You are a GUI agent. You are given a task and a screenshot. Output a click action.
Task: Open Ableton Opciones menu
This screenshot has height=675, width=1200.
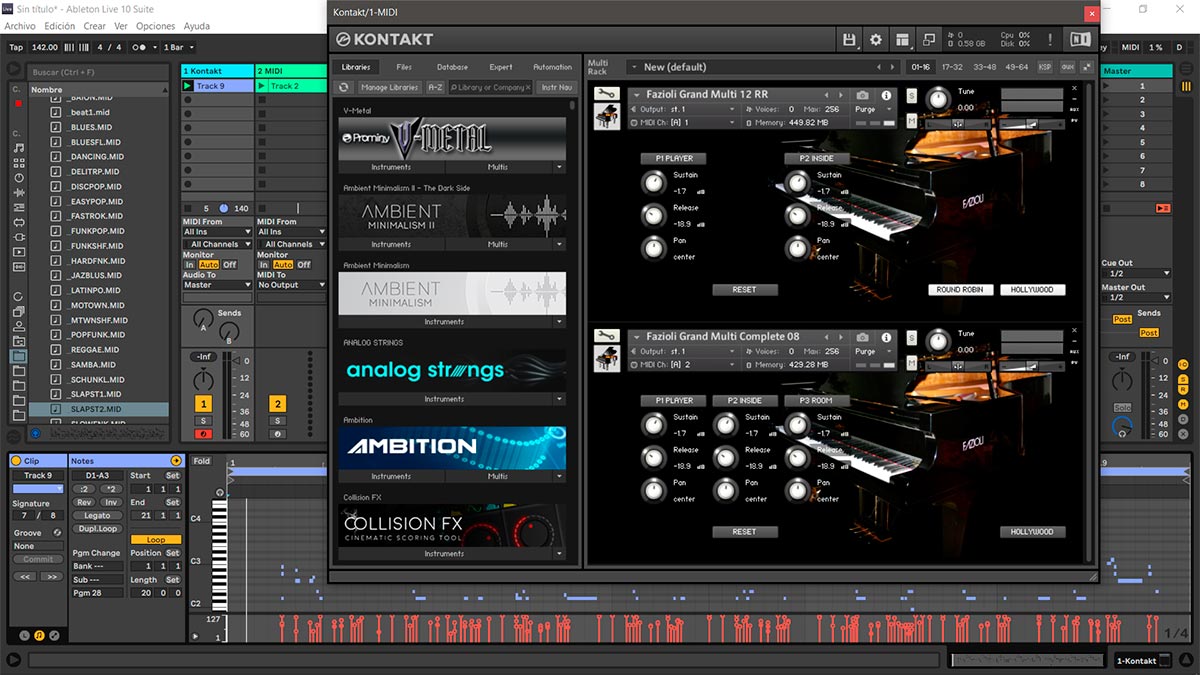coord(155,26)
